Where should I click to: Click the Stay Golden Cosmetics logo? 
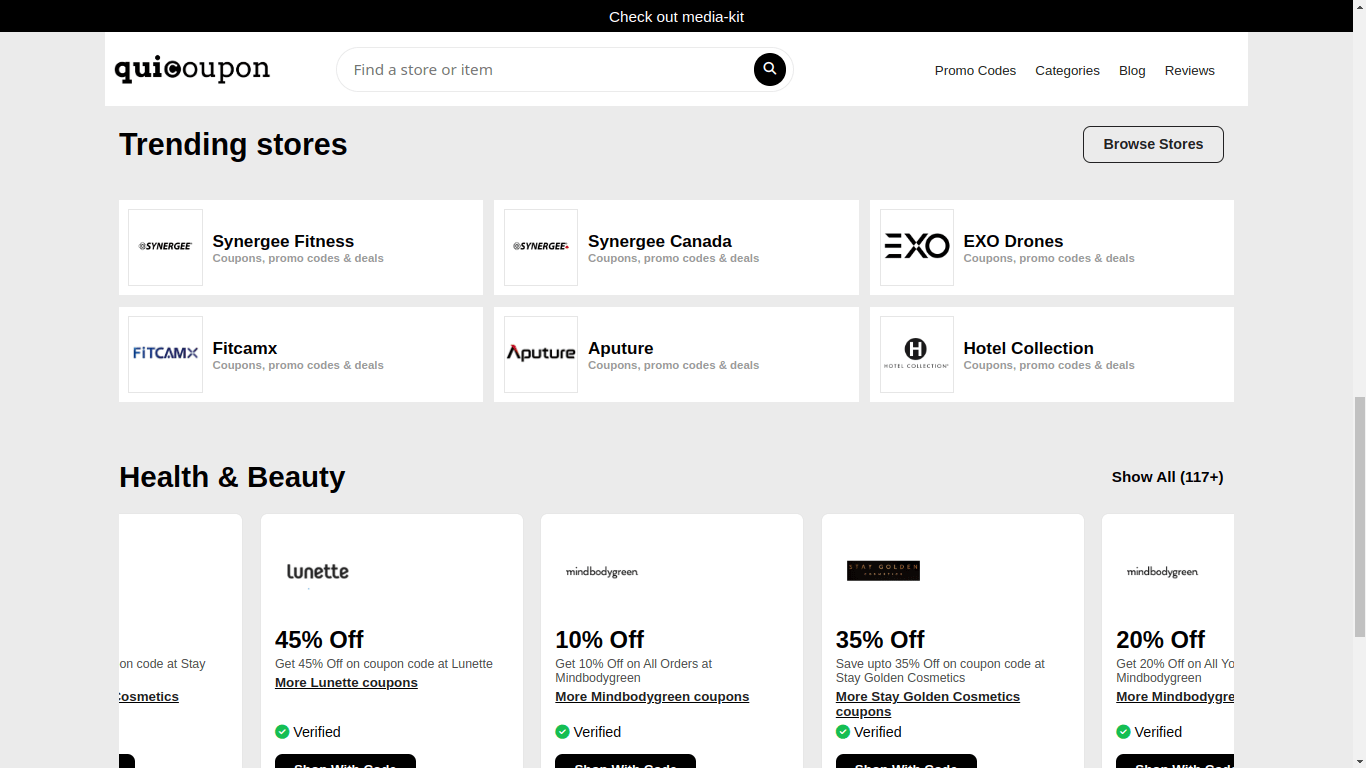883,571
